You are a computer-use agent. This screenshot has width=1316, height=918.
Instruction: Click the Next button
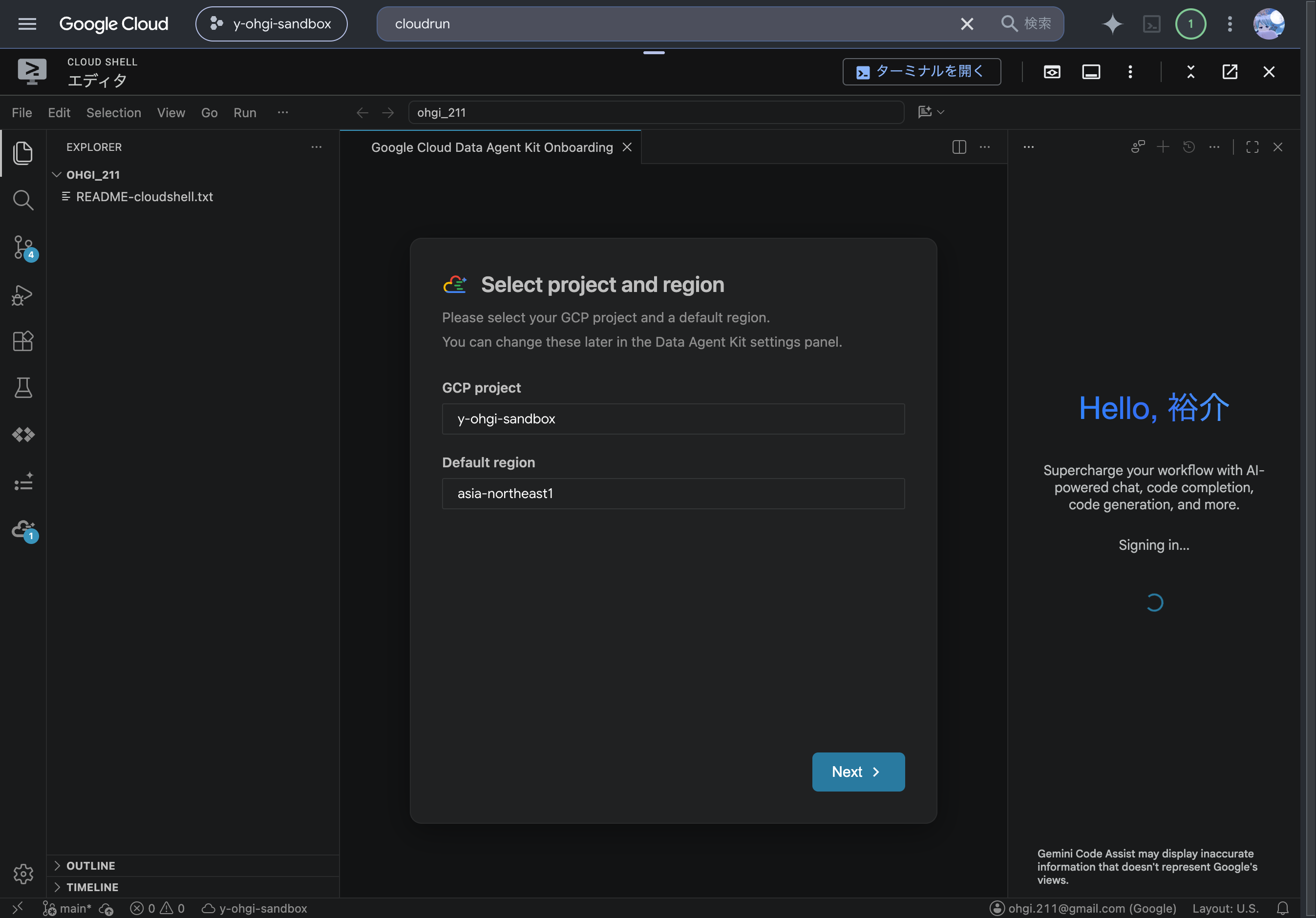click(858, 772)
